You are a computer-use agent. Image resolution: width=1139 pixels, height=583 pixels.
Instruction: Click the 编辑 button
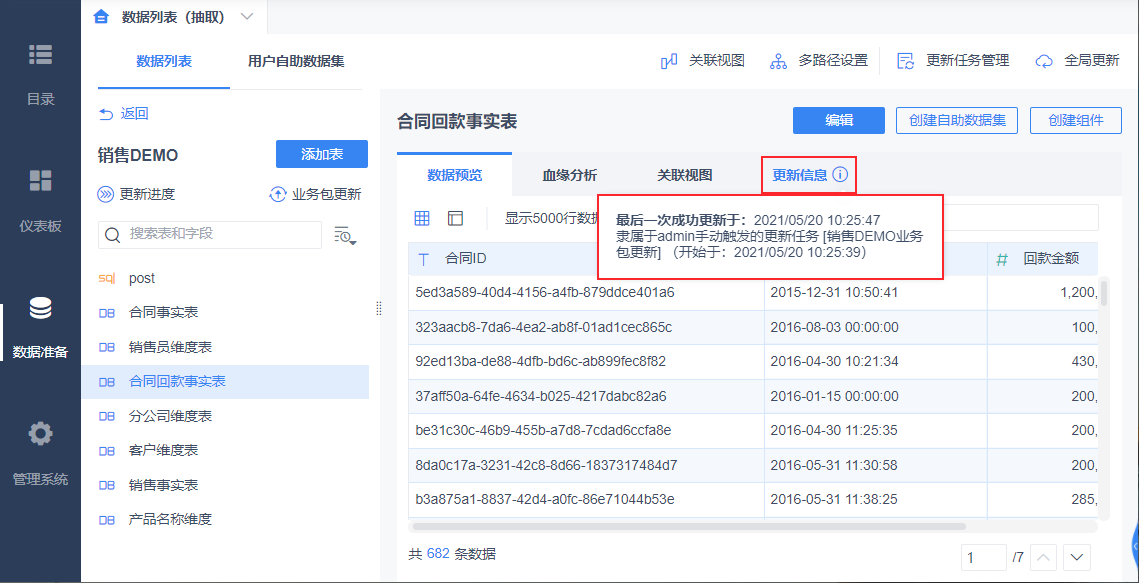pos(839,121)
